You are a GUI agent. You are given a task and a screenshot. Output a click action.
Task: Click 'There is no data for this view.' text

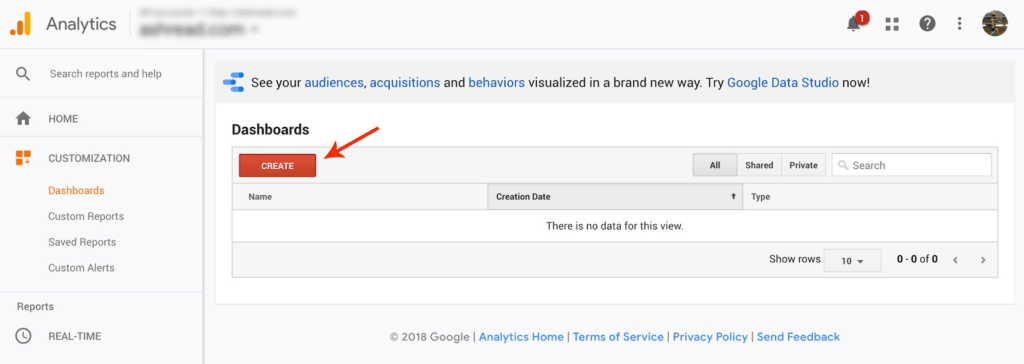615,226
